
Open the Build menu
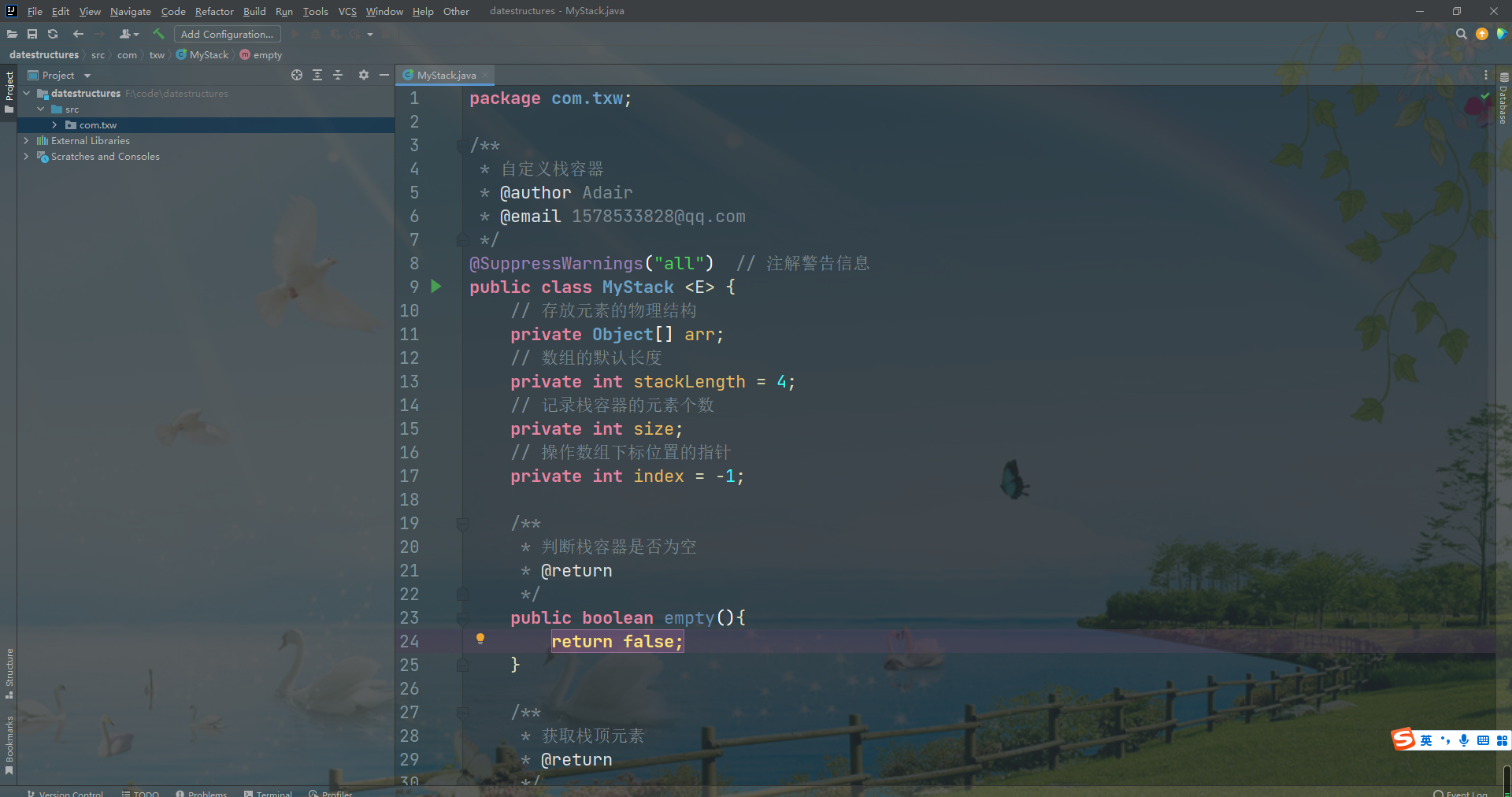pyautogui.click(x=254, y=11)
